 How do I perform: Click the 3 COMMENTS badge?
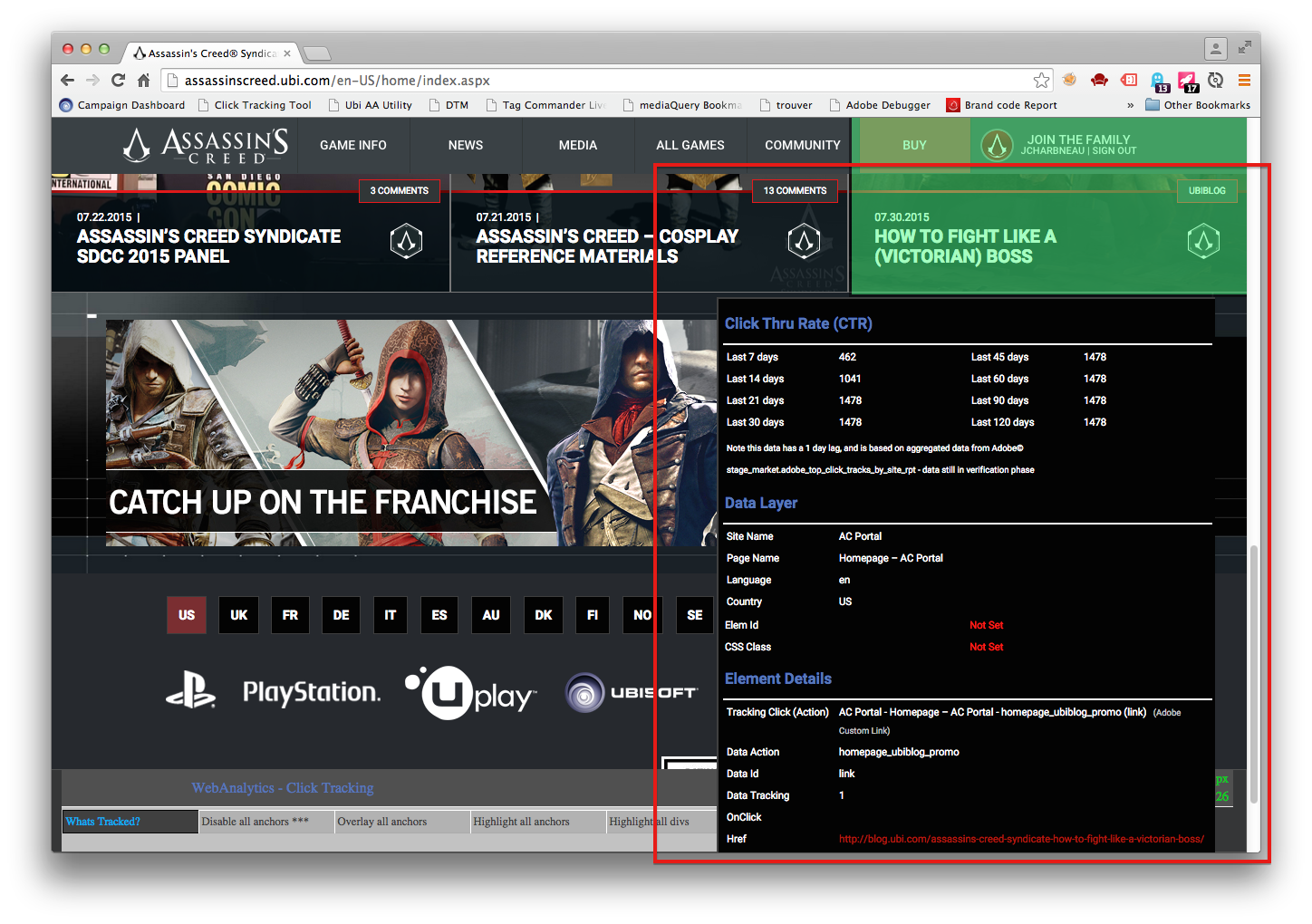(x=400, y=191)
